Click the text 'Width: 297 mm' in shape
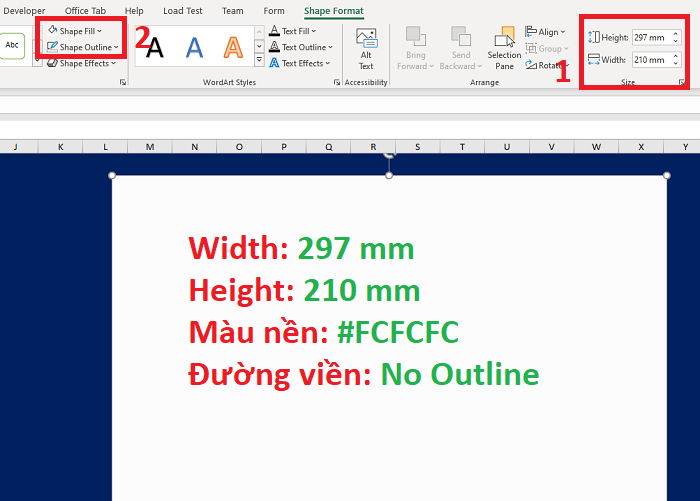 tap(302, 248)
